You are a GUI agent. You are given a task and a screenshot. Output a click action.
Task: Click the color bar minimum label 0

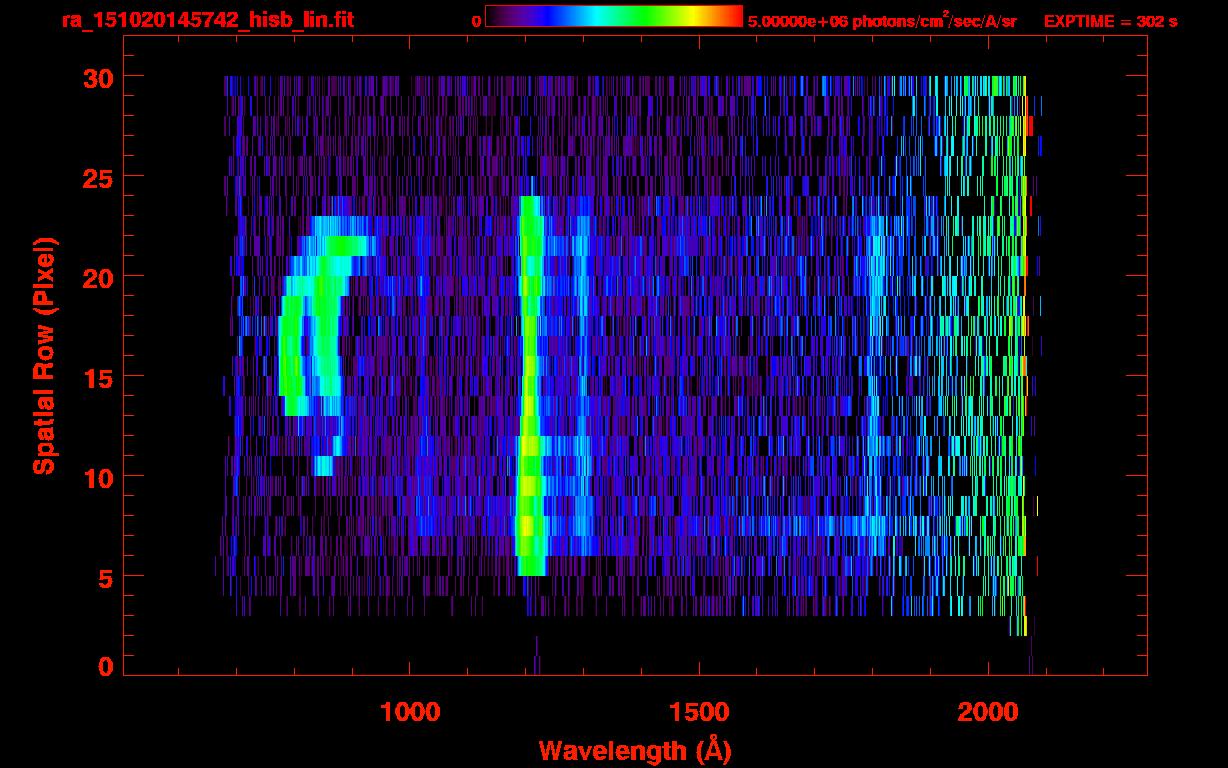(476, 21)
